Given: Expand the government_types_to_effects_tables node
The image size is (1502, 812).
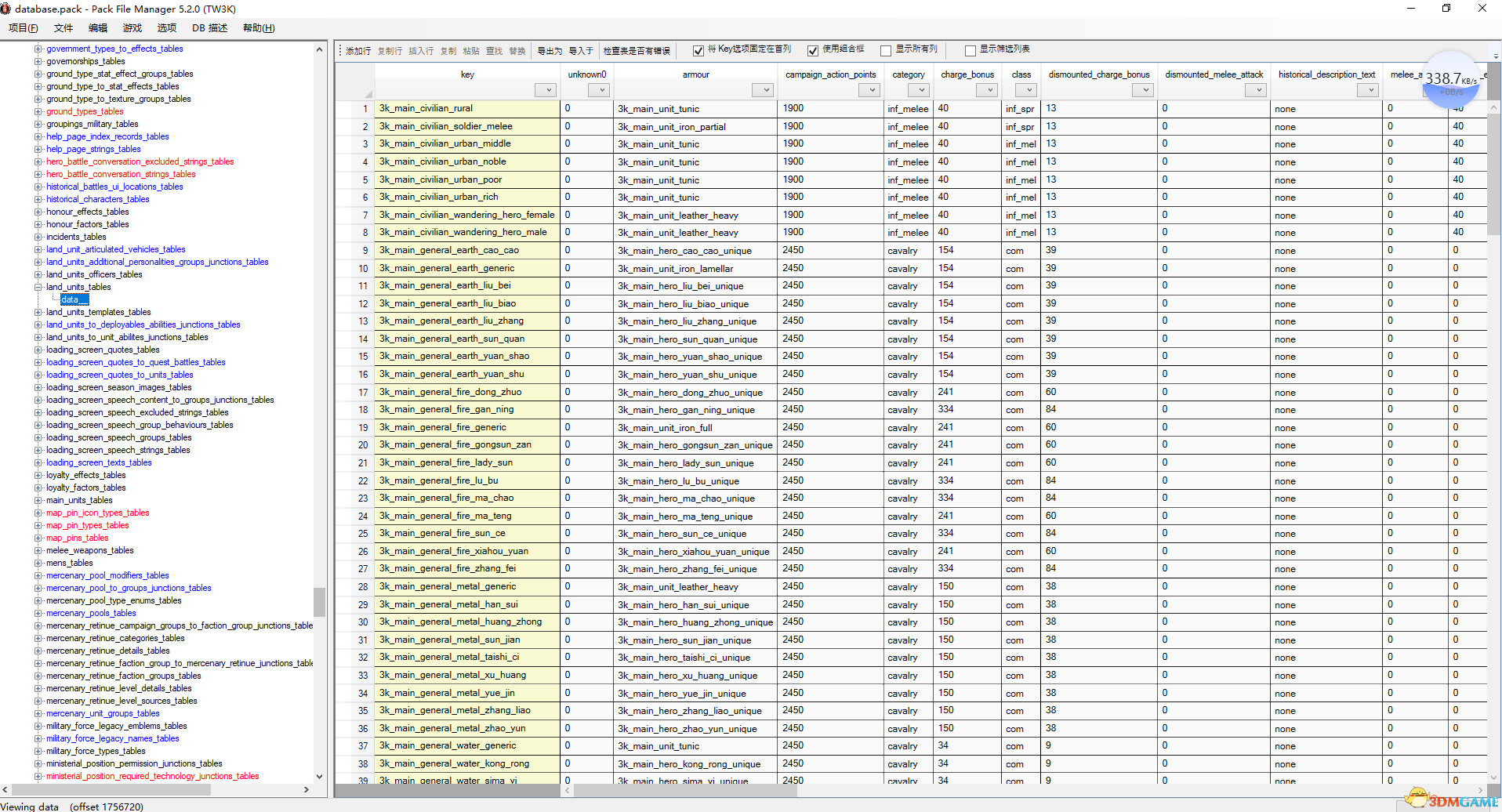Looking at the screenshot, I should click(x=38, y=49).
